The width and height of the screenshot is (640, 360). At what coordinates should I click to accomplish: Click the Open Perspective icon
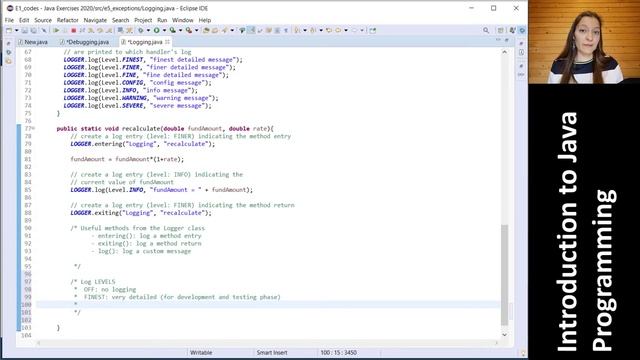(x=501, y=30)
